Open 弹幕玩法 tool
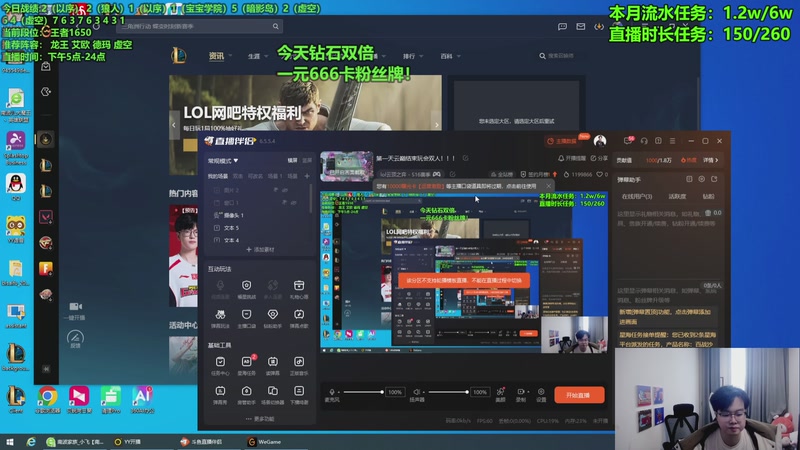Screen dimensions: 800x450 220,318
